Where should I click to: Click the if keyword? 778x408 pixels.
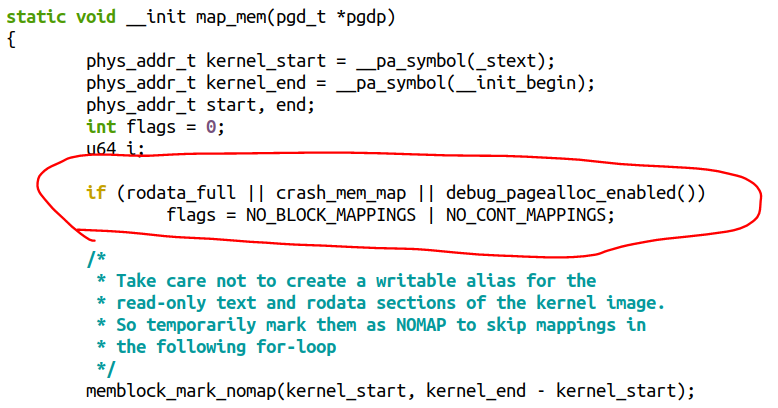pos(96,193)
